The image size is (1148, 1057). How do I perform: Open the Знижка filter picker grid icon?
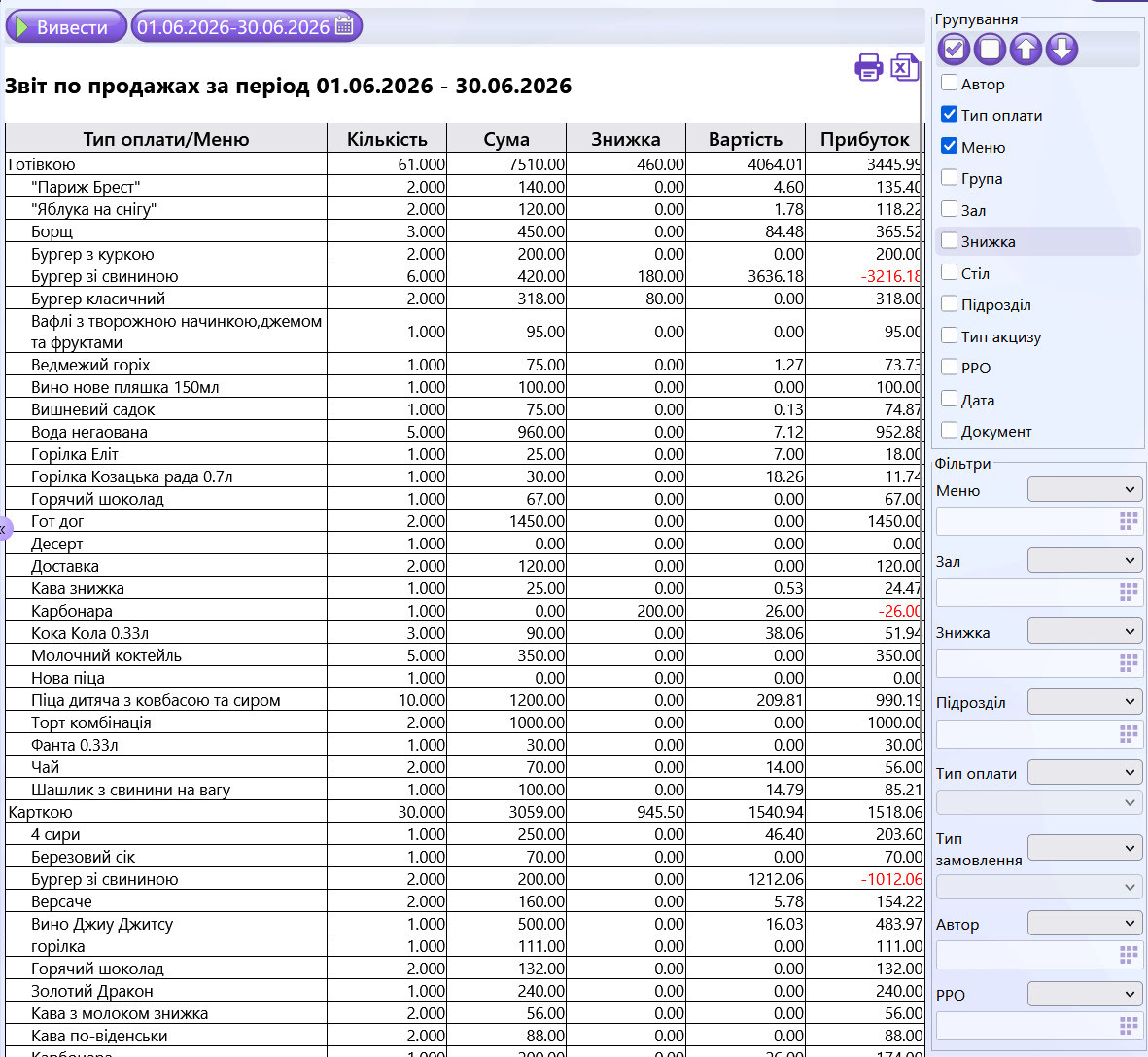click(1129, 663)
